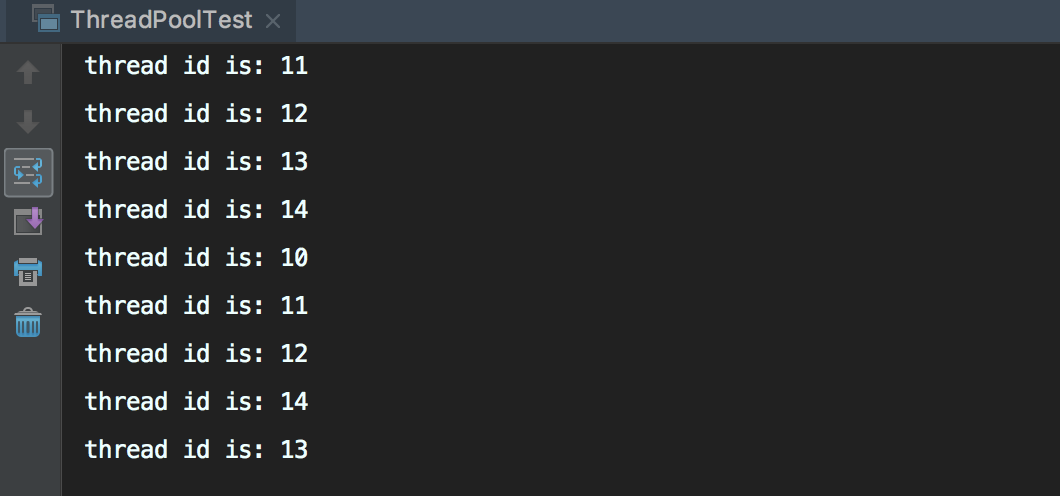Clear all console output with trash icon

pyautogui.click(x=28, y=322)
